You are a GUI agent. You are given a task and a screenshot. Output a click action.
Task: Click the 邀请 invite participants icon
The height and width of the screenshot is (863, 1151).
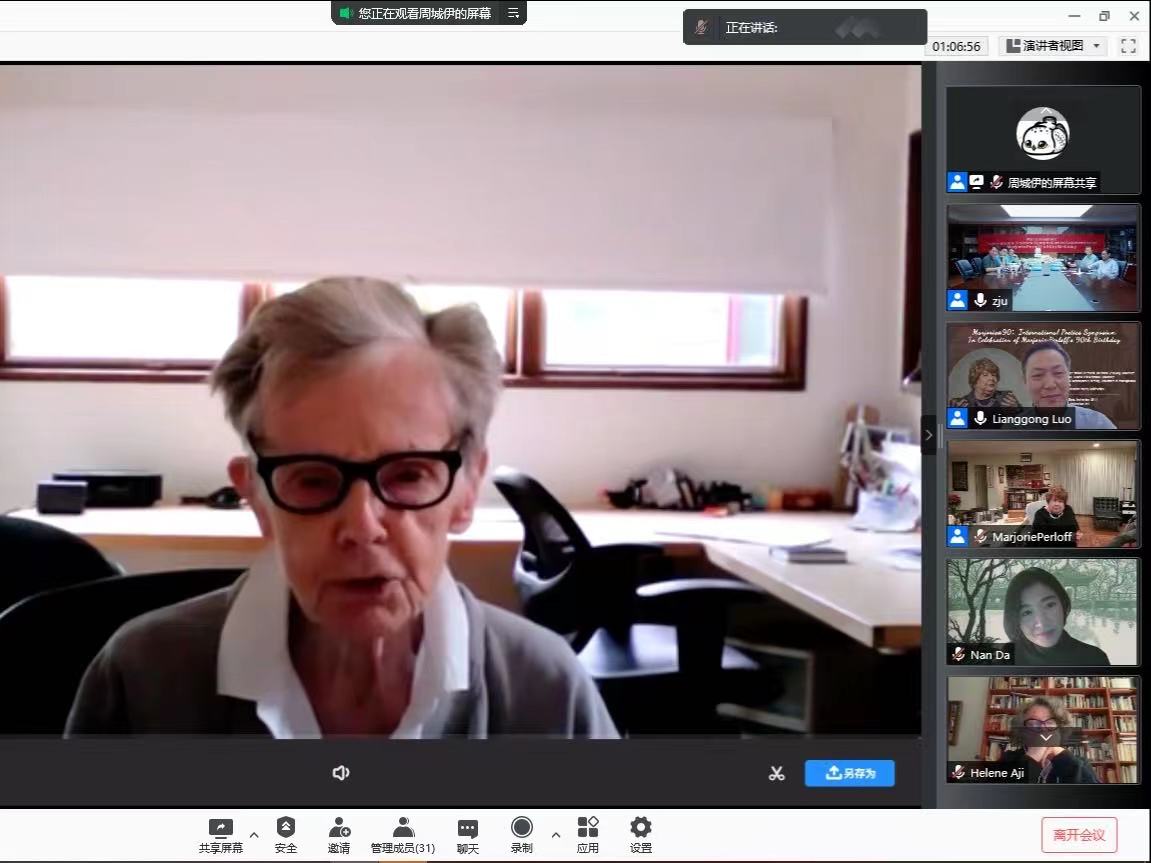[x=339, y=828]
